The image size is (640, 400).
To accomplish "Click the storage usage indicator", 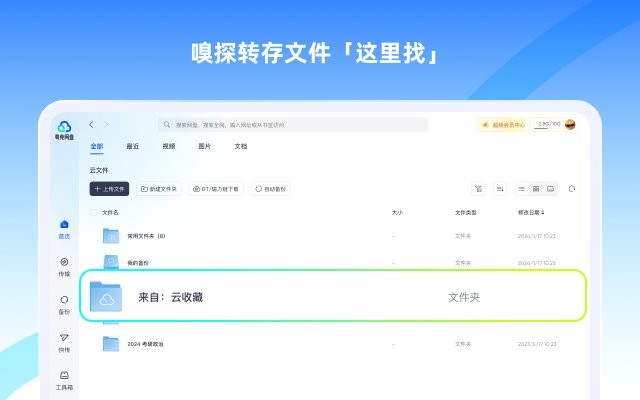I will (x=547, y=124).
